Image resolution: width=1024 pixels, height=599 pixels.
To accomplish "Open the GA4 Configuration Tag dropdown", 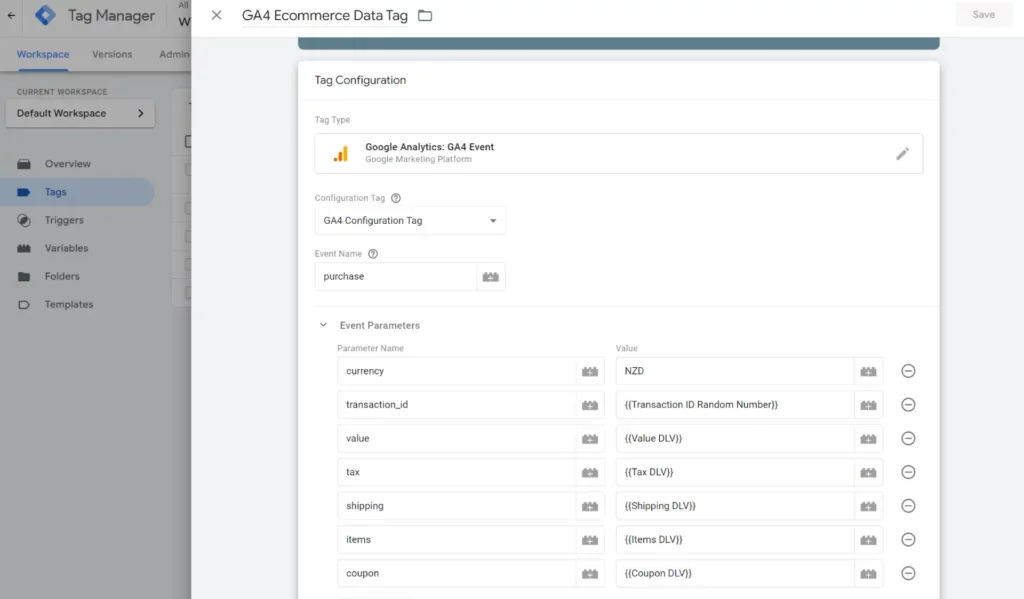I will coord(410,221).
